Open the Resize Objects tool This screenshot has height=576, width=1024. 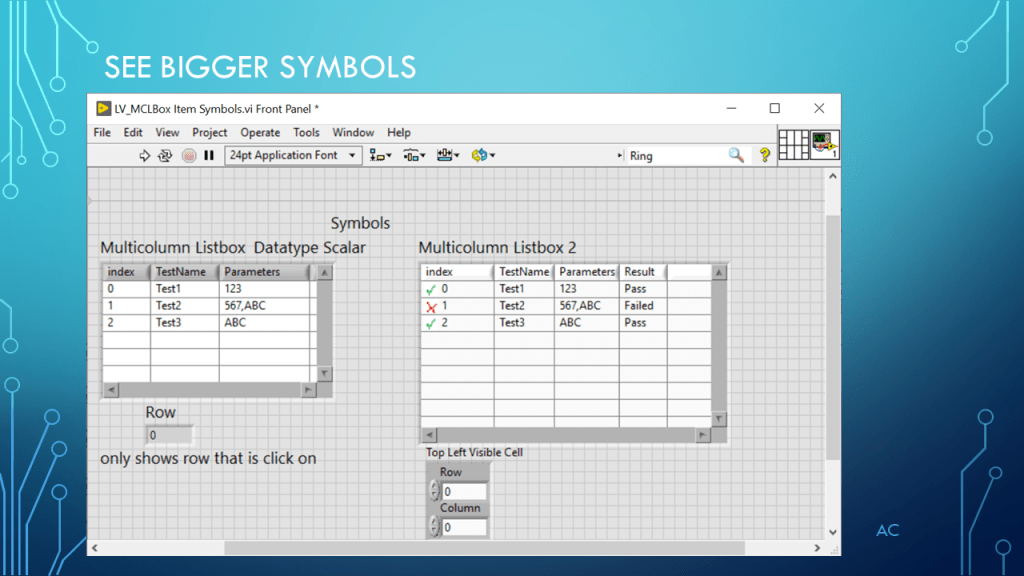(x=448, y=155)
